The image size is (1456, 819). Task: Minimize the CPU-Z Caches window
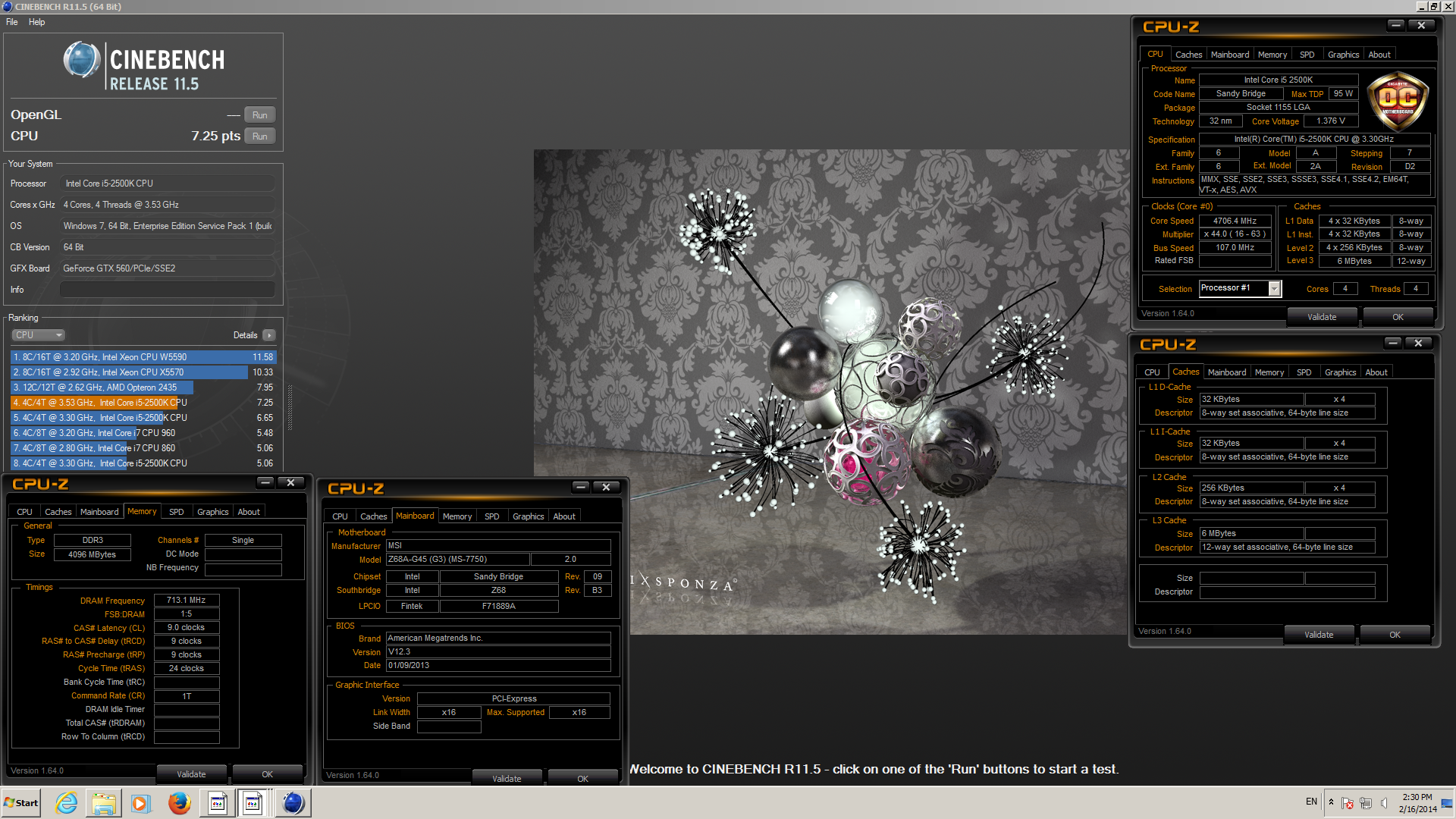1393,343
